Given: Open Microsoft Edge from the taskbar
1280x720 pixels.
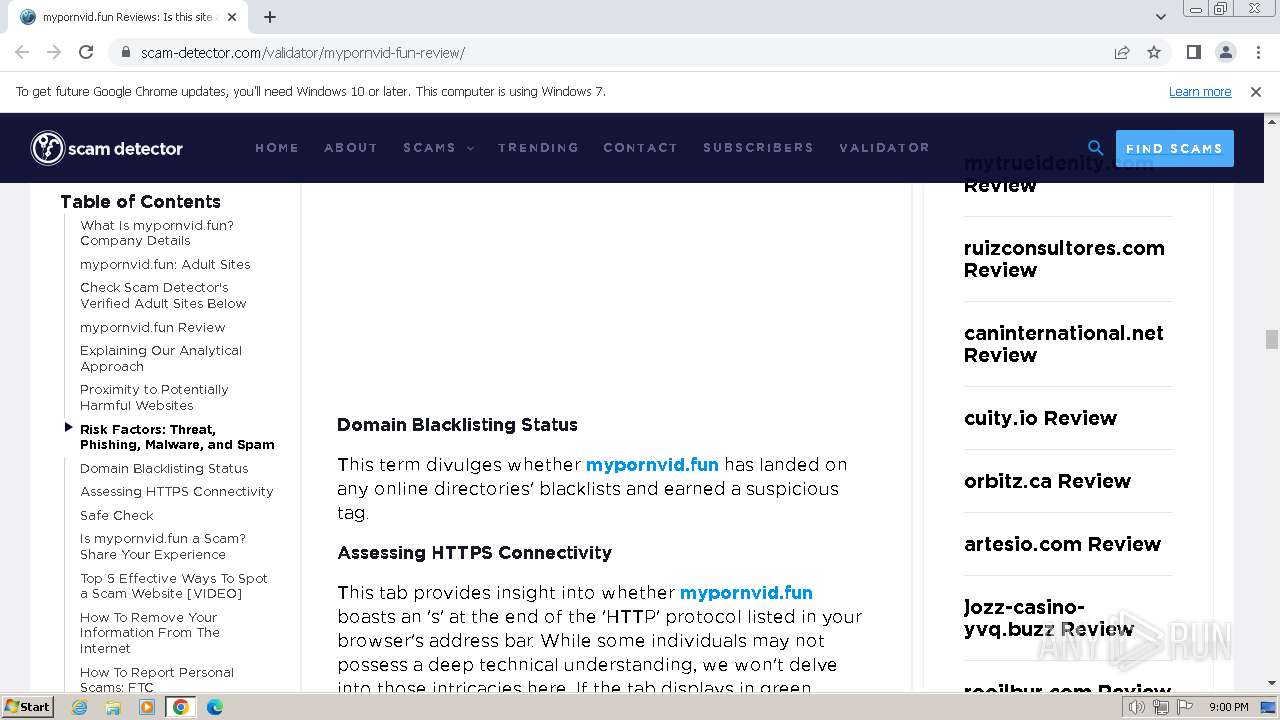Looking at the screenshot, I should [214, 706].
